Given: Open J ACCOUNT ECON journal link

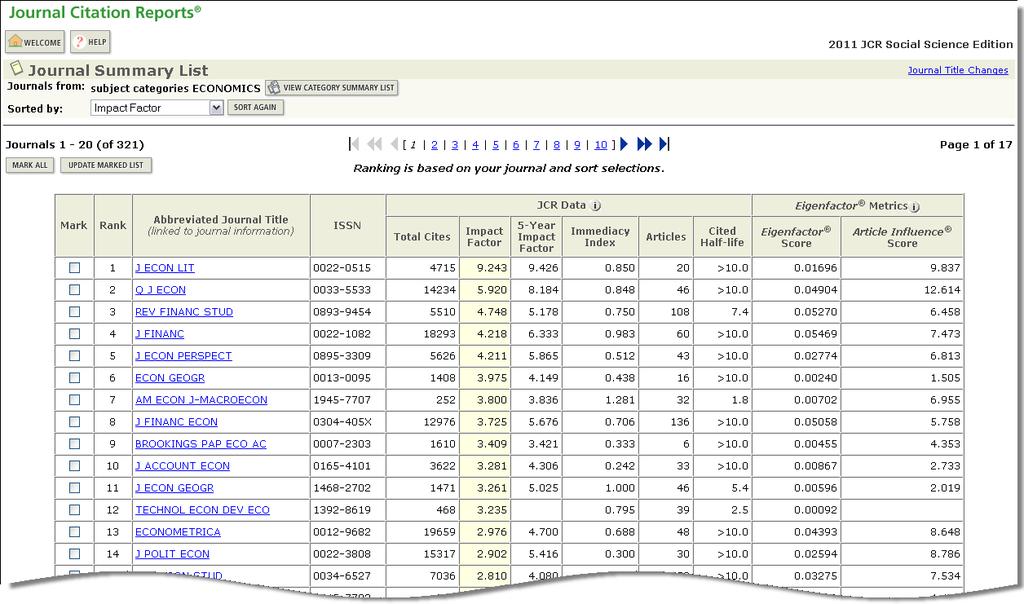Looking at the screenshot, I should (182, 466).
